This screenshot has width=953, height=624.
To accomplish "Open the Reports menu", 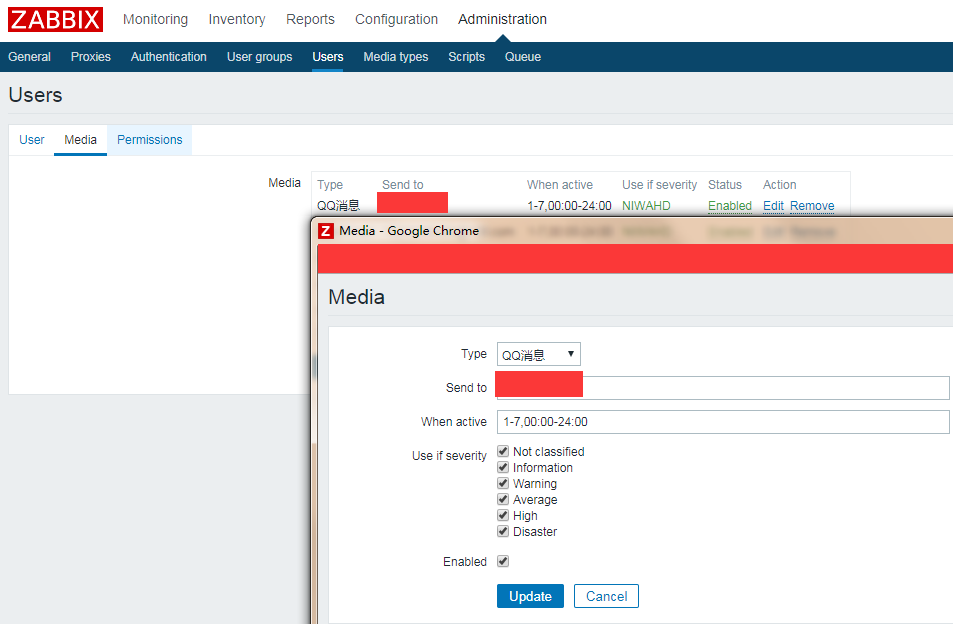I will 310,19.
